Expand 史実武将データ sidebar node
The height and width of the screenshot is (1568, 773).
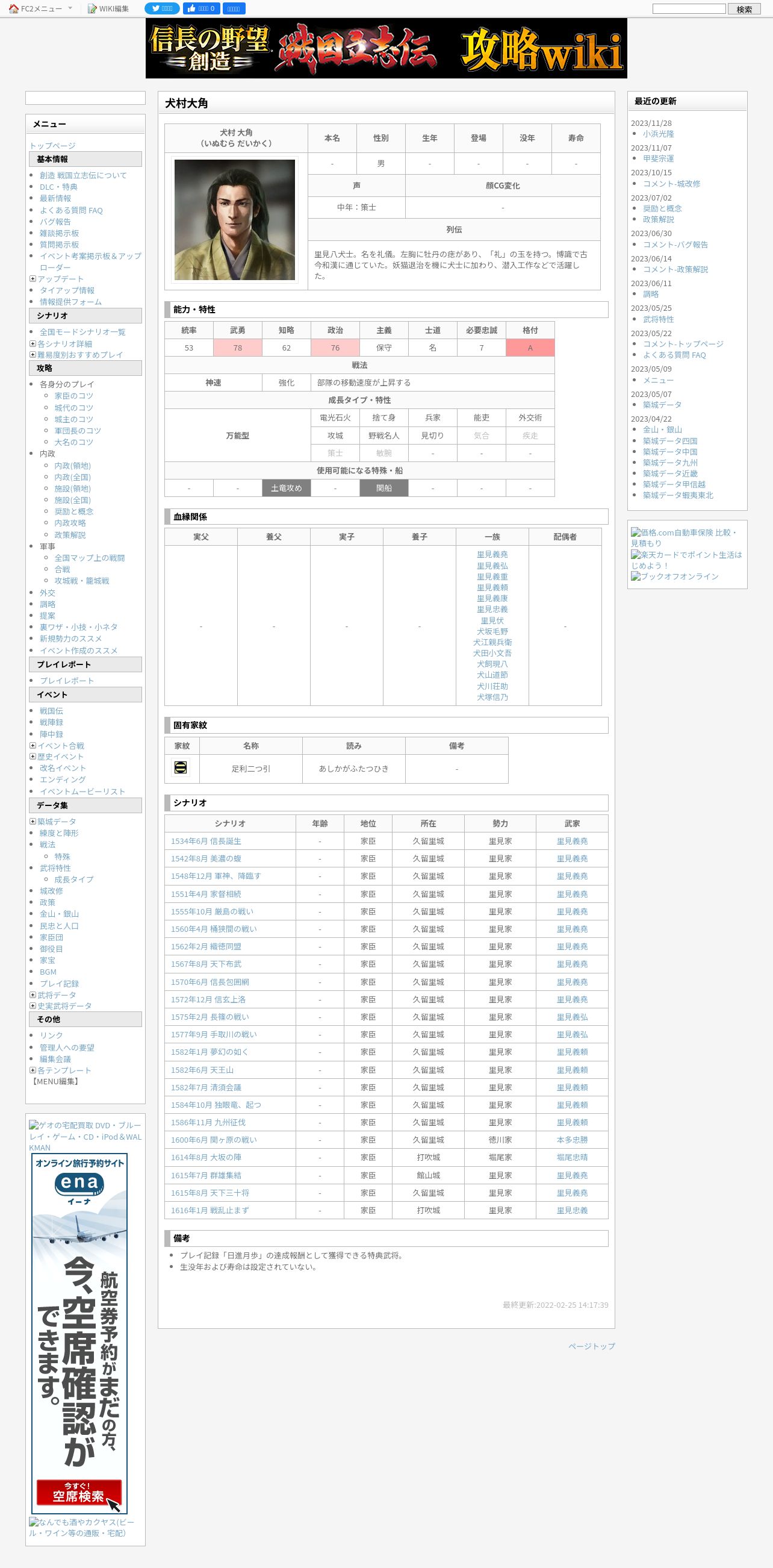point(33,1006)
